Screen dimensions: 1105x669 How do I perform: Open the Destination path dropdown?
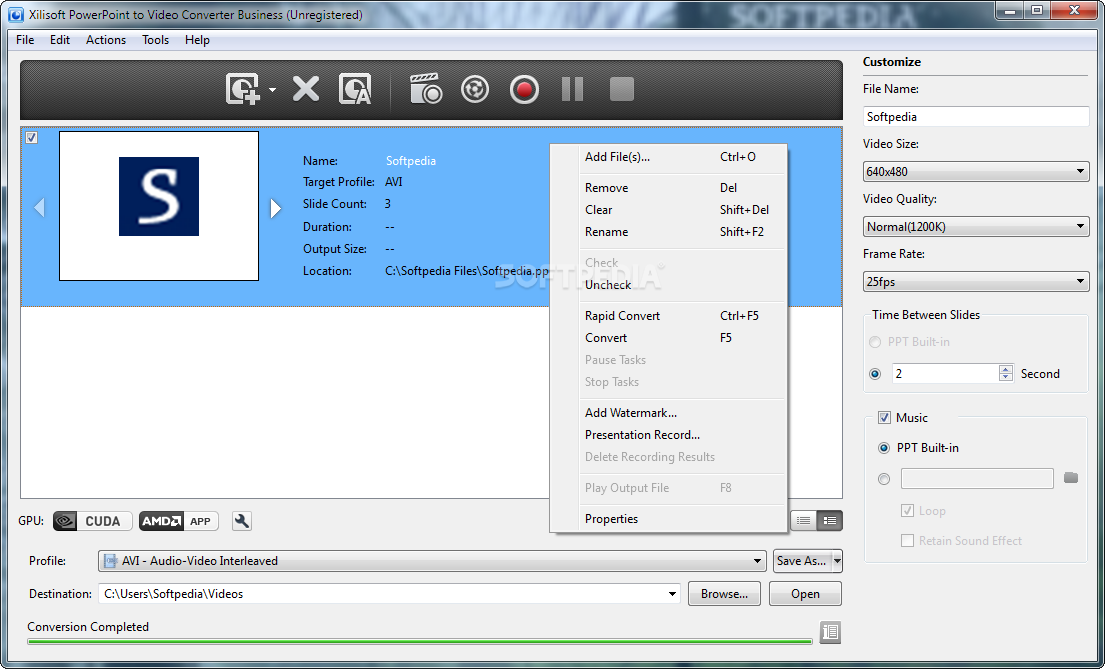(x=672, y=594)
